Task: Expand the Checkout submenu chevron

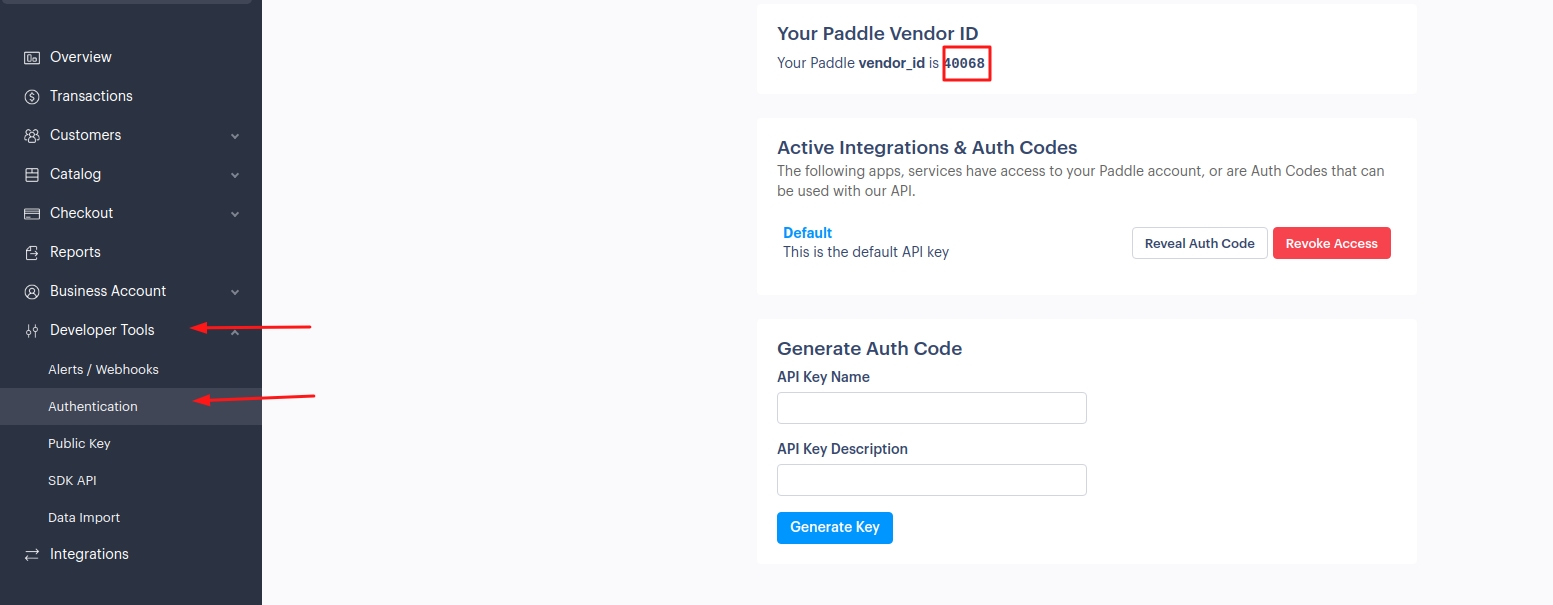Action: 235,214
